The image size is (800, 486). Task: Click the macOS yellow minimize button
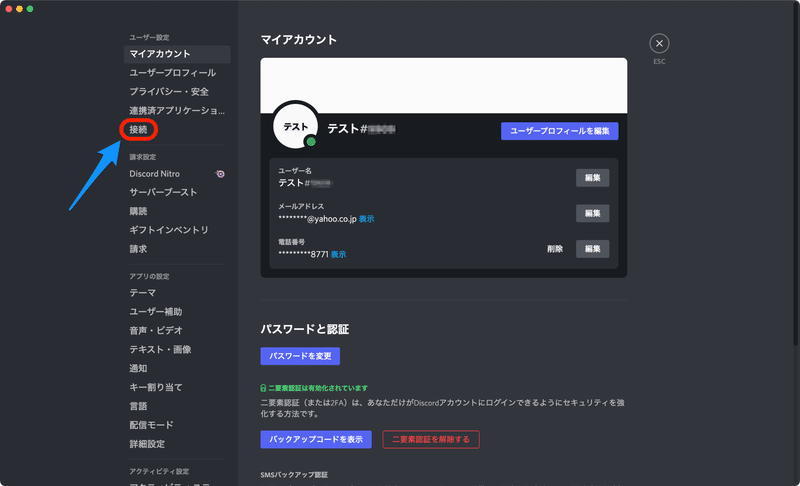pyautogui.click(x=19, y=9)
